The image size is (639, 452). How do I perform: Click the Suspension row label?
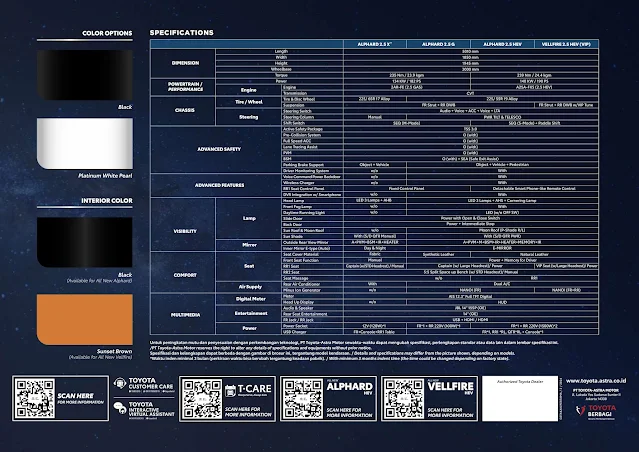294,105
